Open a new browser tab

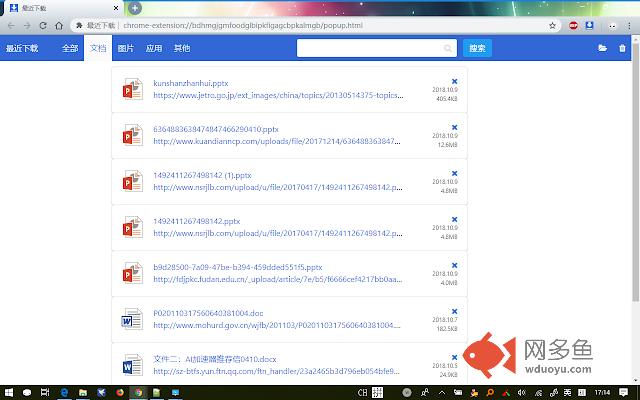click(135, 8)
